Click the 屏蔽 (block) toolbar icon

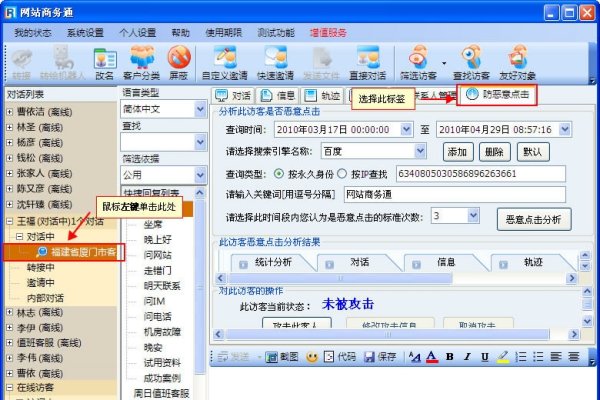(x=180, y=63)
